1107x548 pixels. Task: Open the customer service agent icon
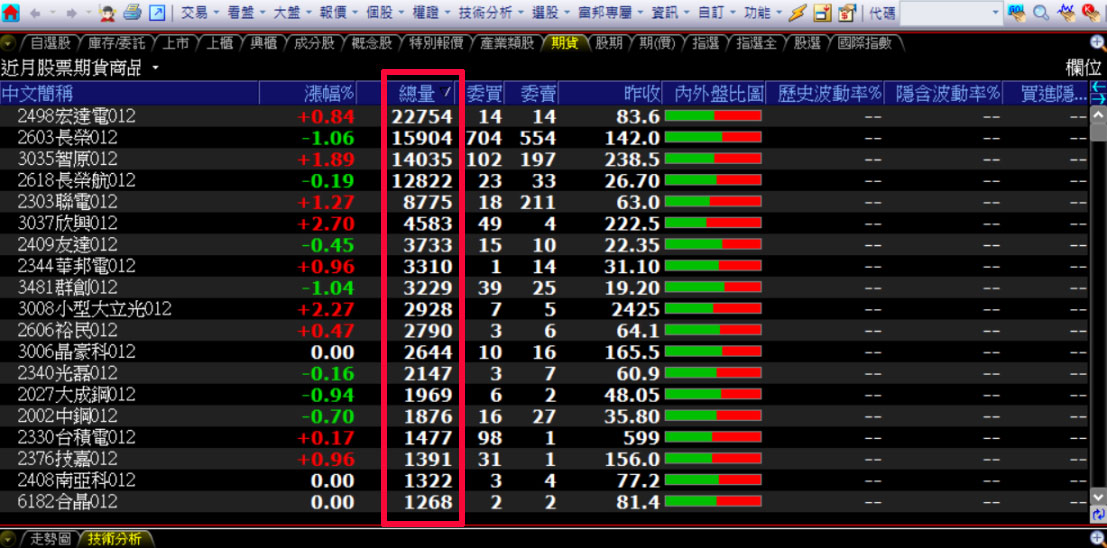tap(108, 13)
